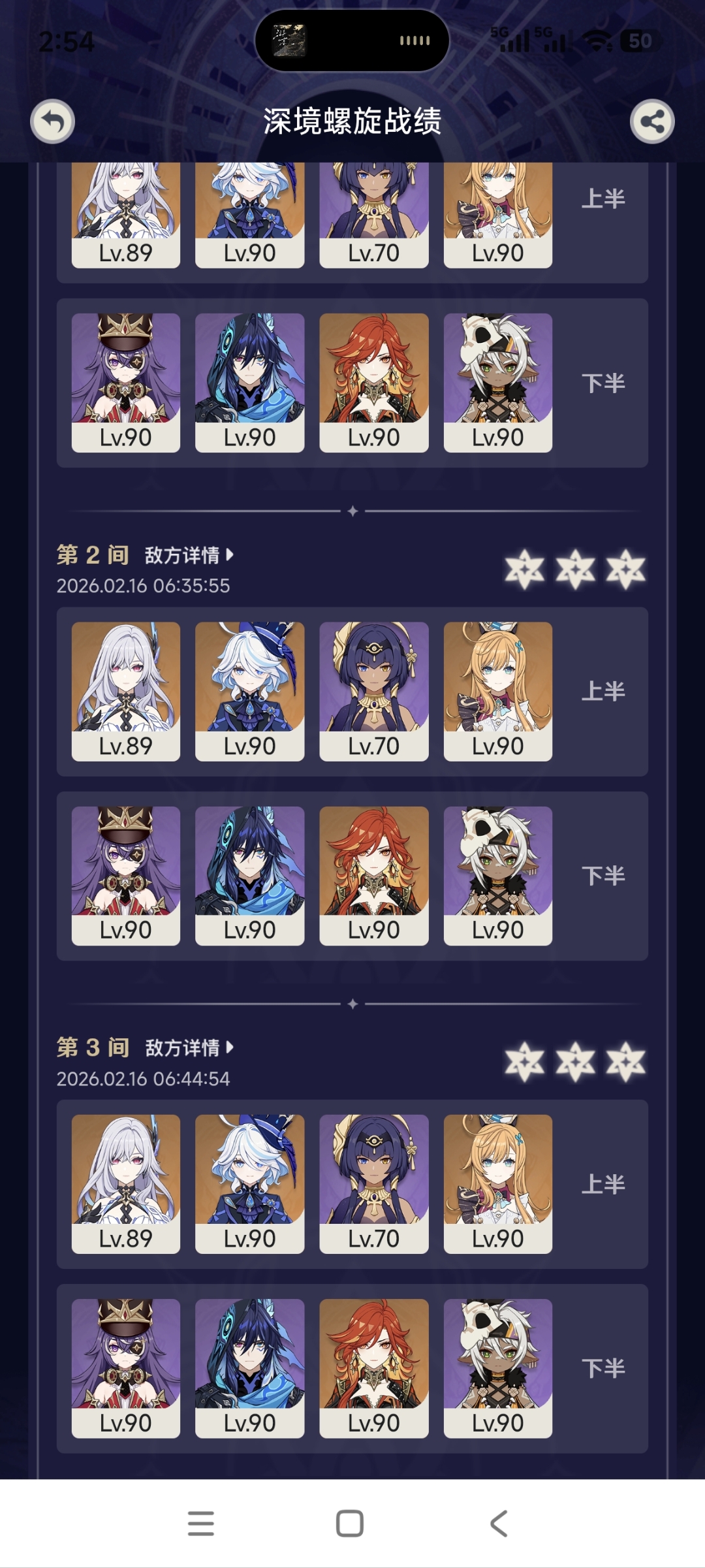Expand 敌方详情 for 第 2 间
Image resolution: width=705 pixels, height=1568 pixels.
[x=189, y=555]
